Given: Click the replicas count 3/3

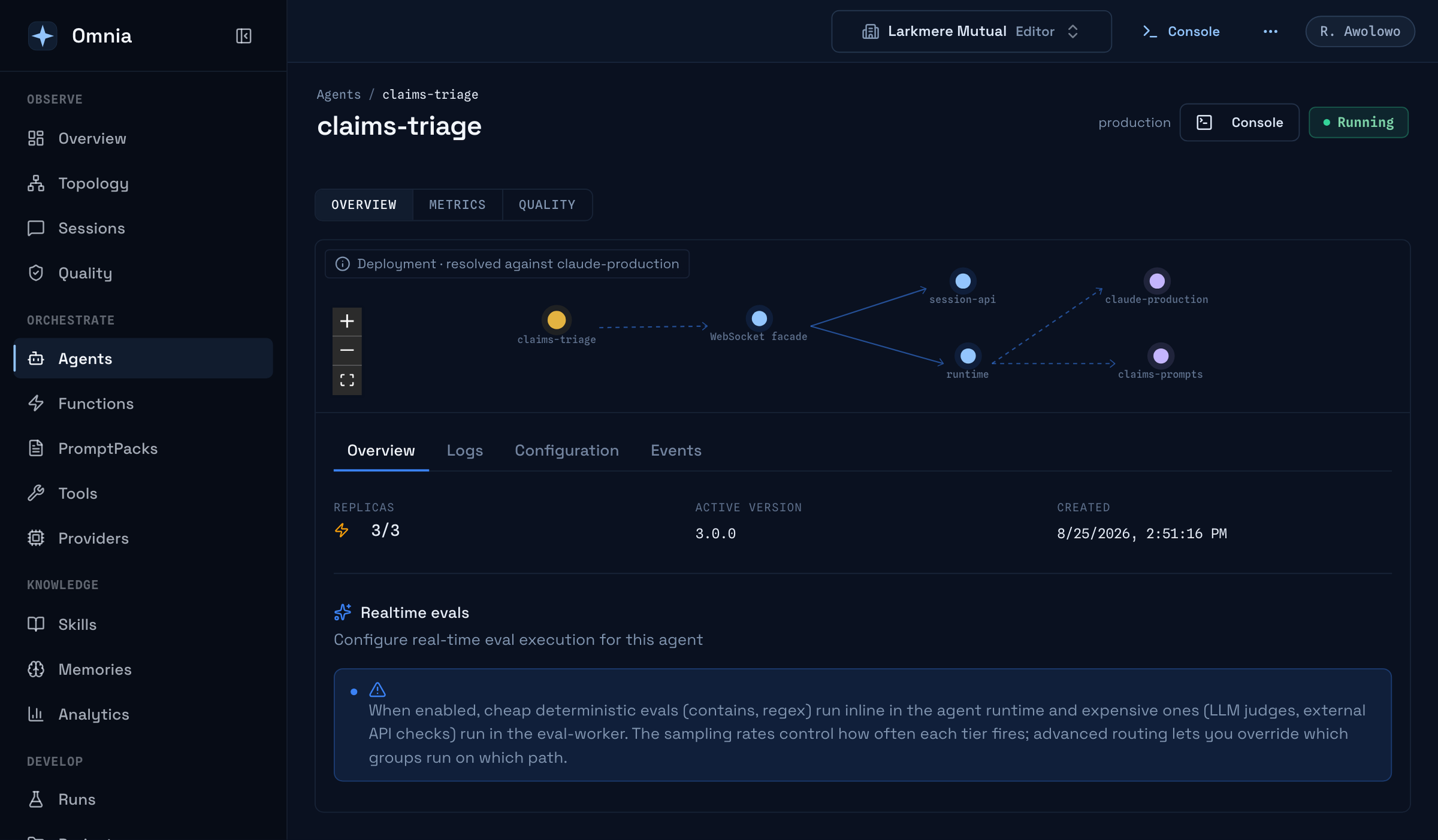Looking at the screenshot, I should point(385,530).
